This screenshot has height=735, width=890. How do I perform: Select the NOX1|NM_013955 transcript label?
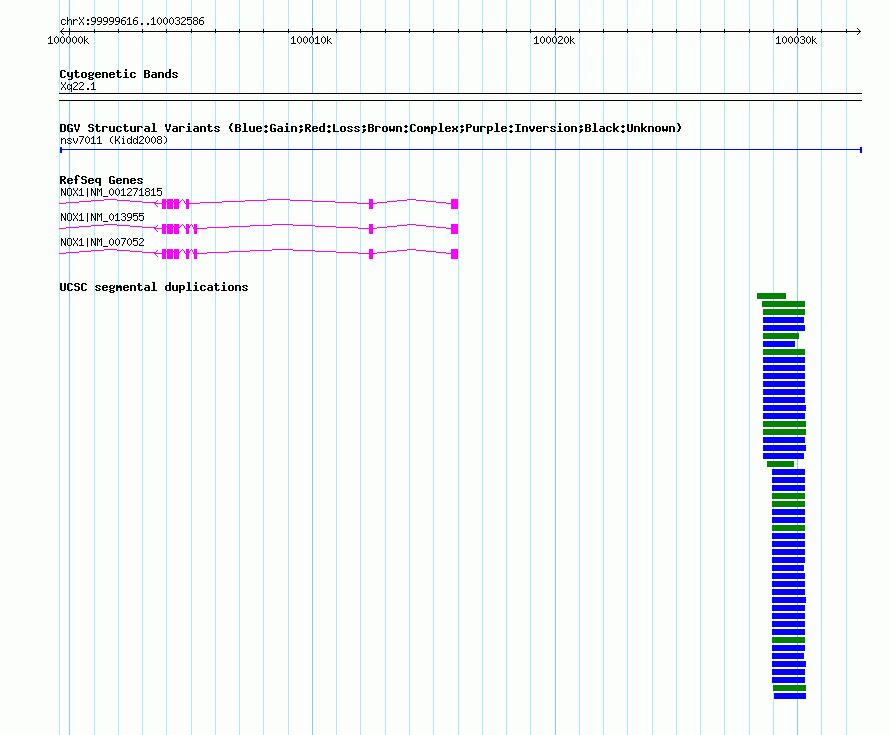(102, 217)
